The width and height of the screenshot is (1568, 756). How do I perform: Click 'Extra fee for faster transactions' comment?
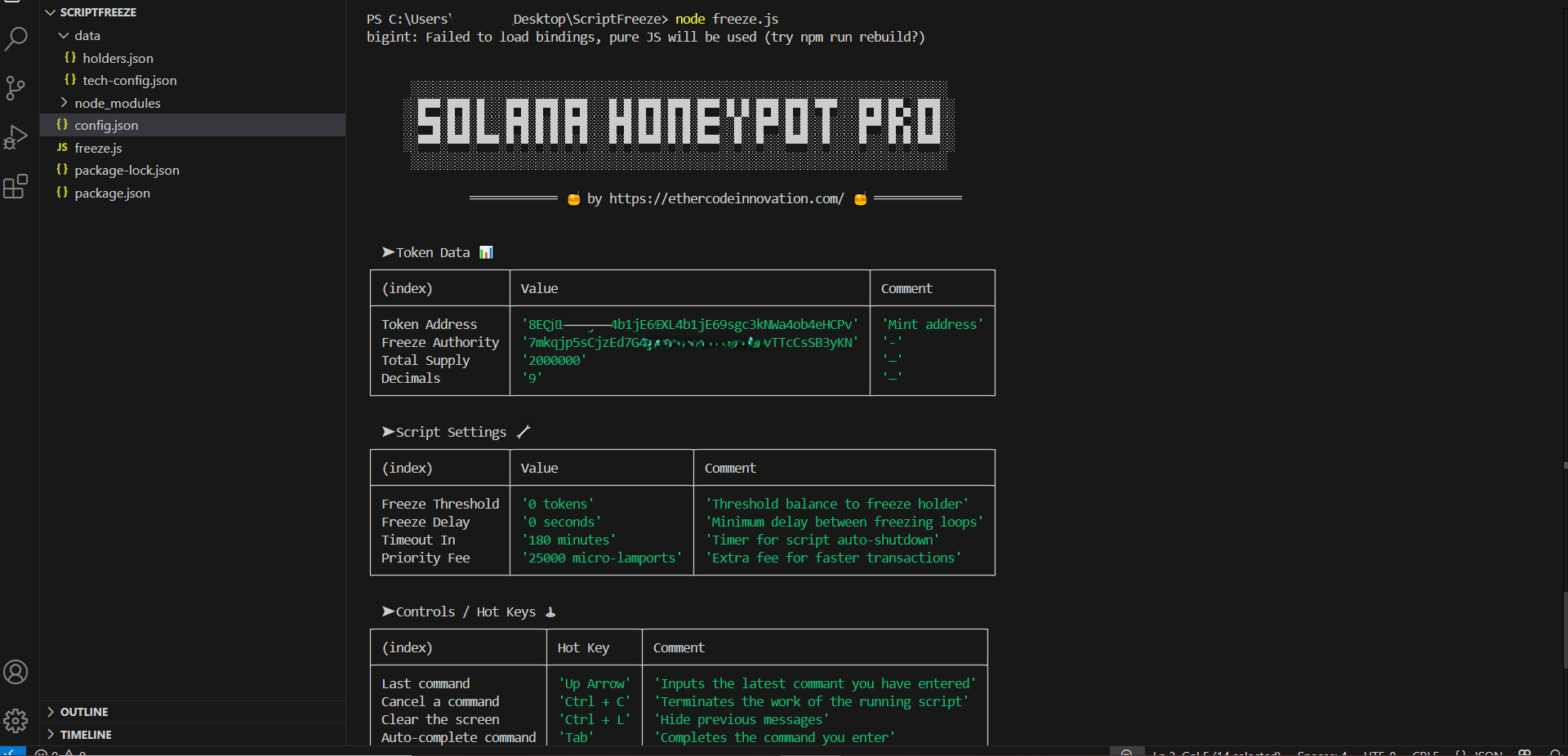click(x=833, y=558)
